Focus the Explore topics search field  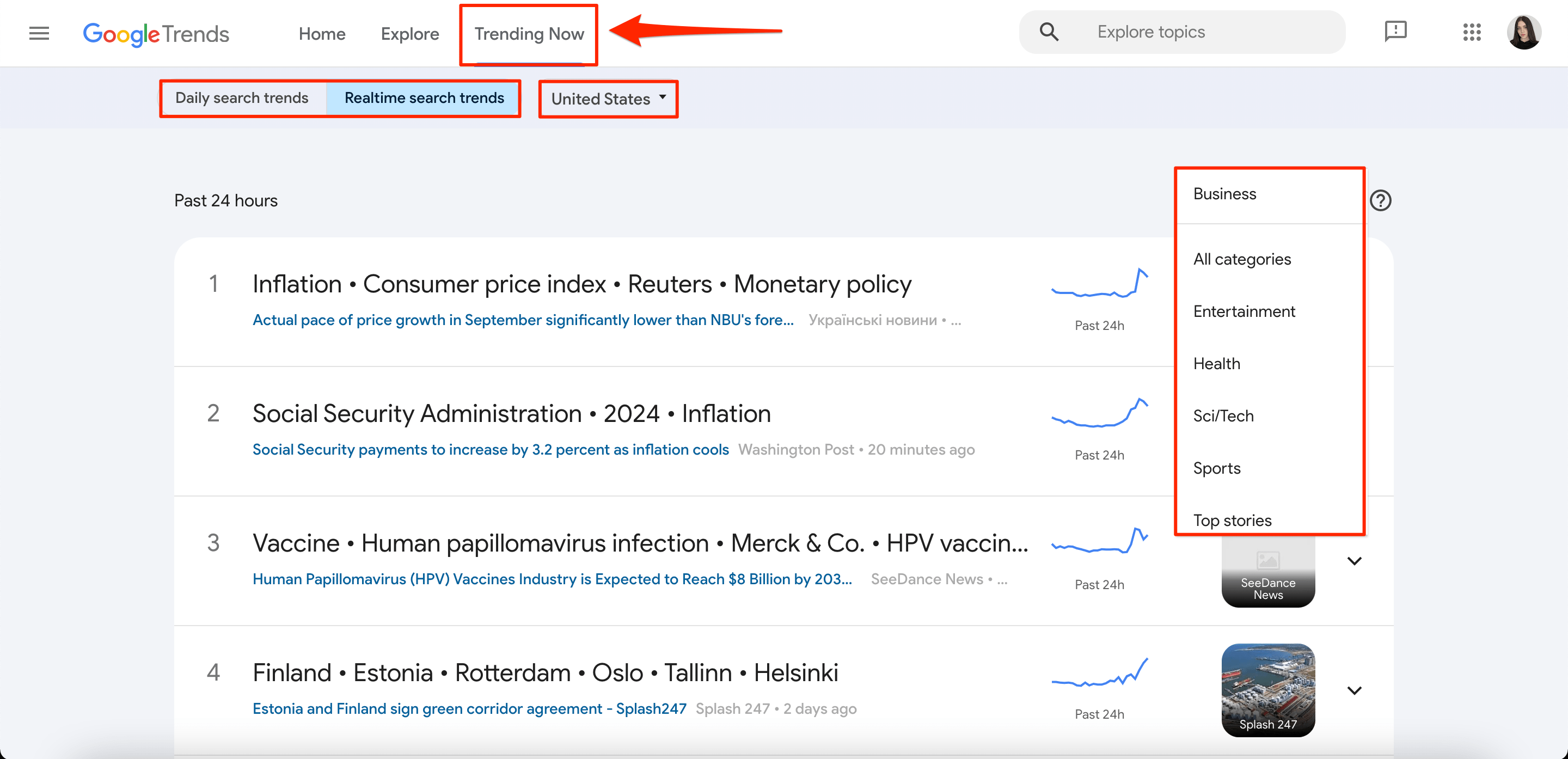pyautogui.click(x=1181, y=32)
